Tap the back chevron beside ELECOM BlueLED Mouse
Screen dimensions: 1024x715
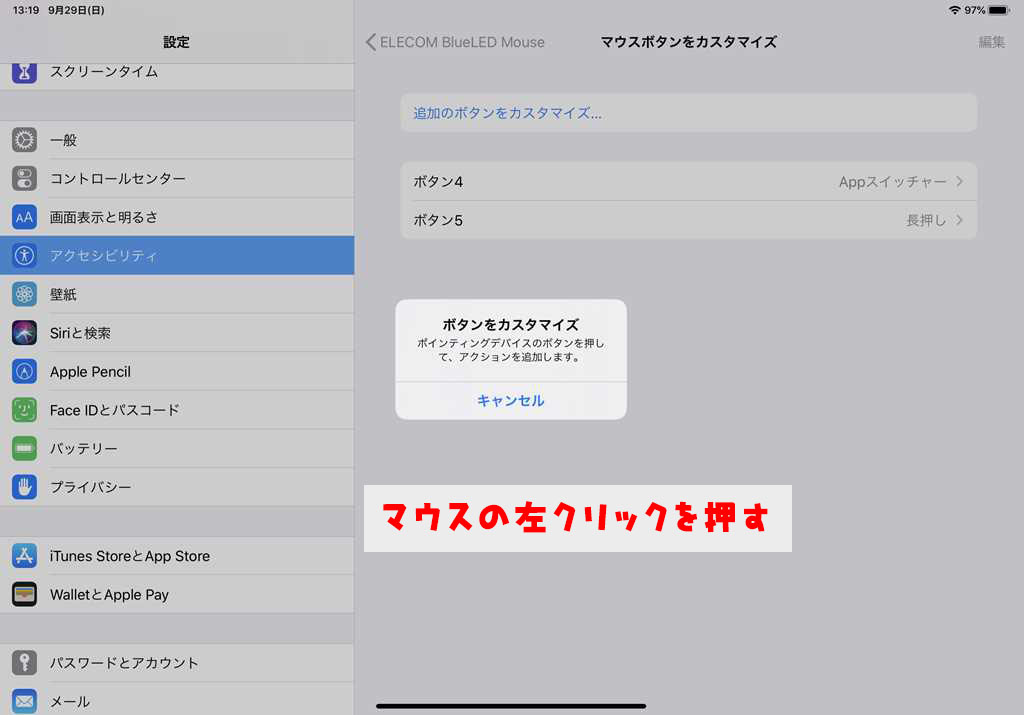pyautogui.click(x=370, y=42)
